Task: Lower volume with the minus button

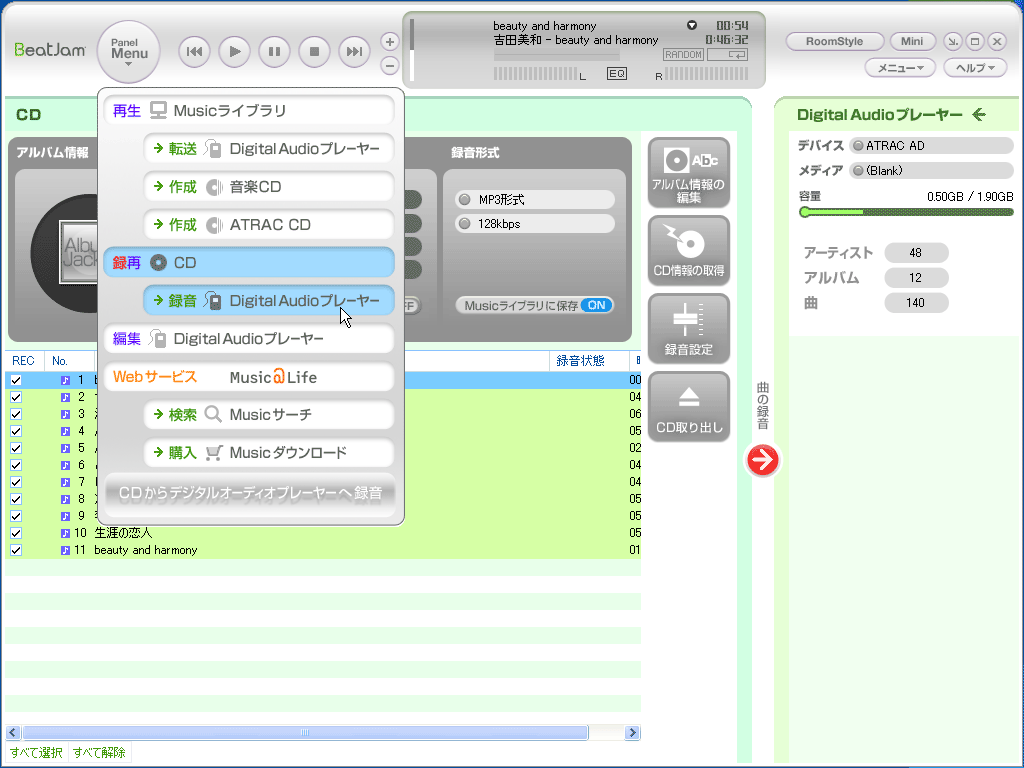Action: [390, 65]
